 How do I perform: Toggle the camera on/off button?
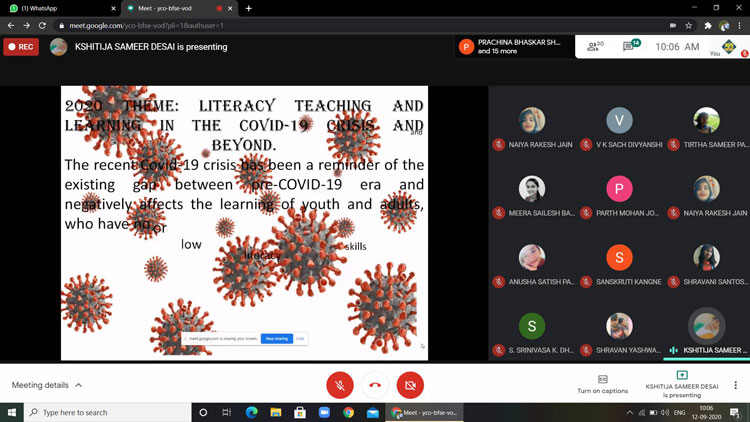click(x=410, y=385)
